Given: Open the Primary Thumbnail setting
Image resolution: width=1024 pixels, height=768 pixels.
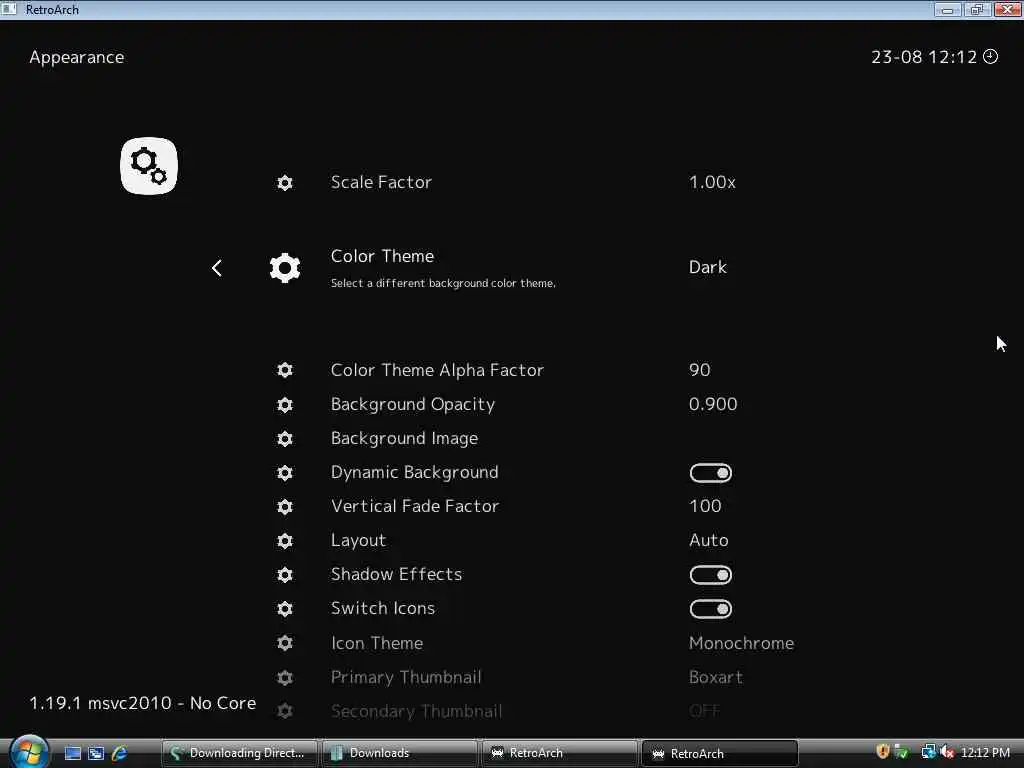Looking at the screenshot, I should 406,677.
